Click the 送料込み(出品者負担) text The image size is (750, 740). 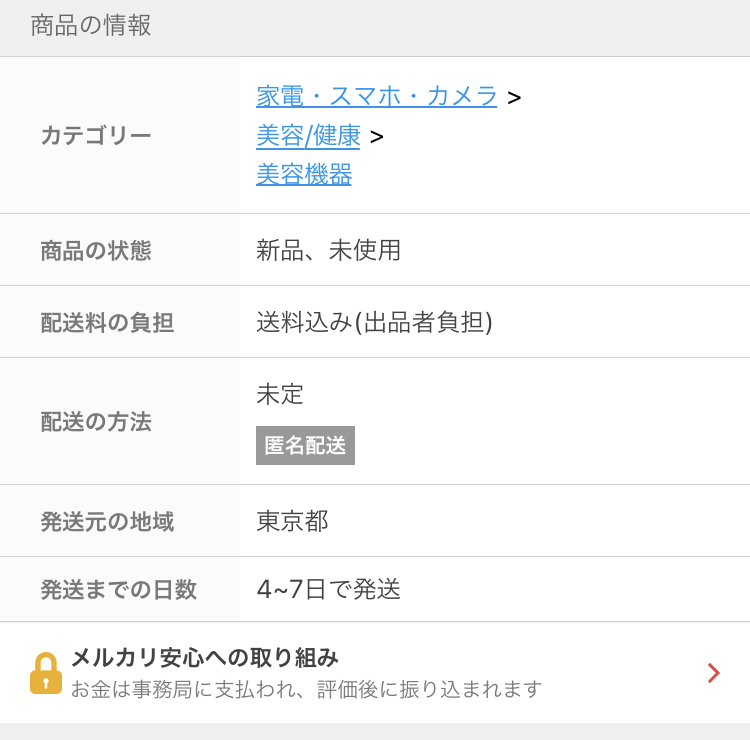click(x=374, y=322)
